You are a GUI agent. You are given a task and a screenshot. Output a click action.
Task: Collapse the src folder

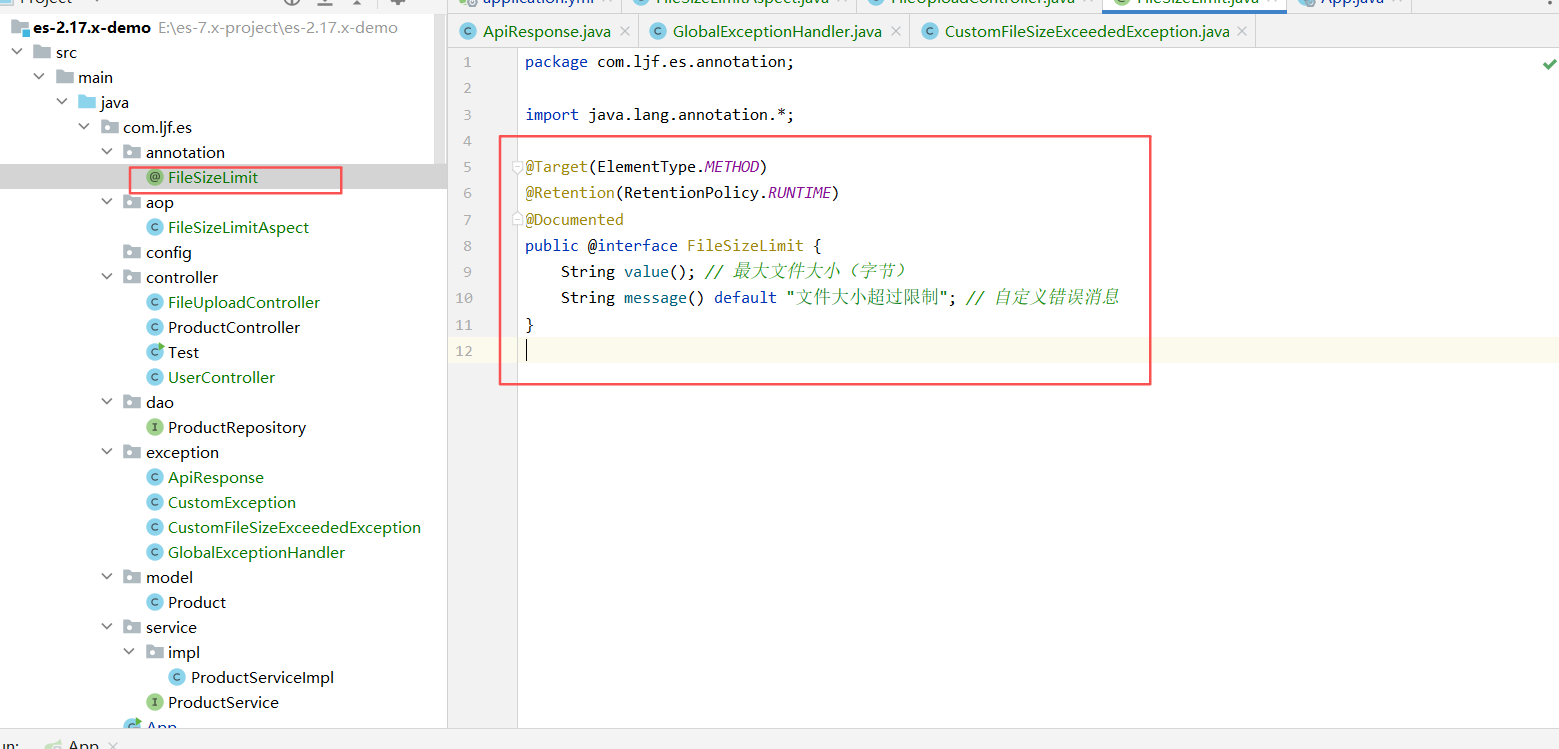pos(17,52)
